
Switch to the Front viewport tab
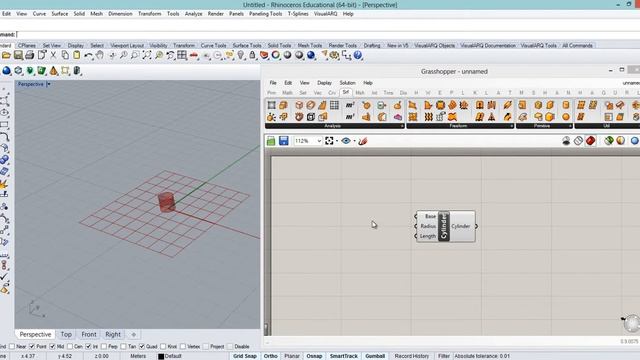(89, 334)
